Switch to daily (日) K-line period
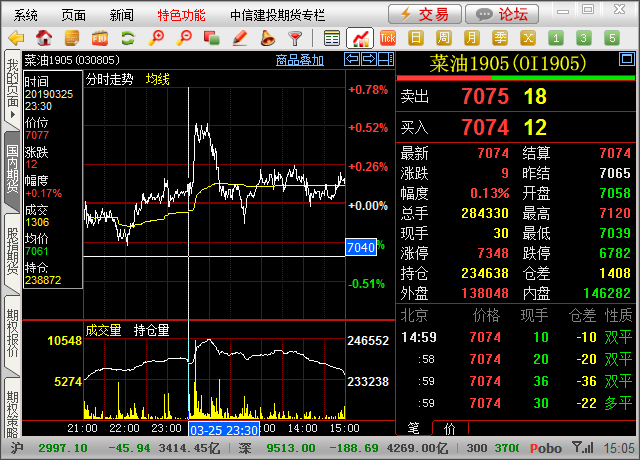Screen dimensions: 640x460 (415, 38)
